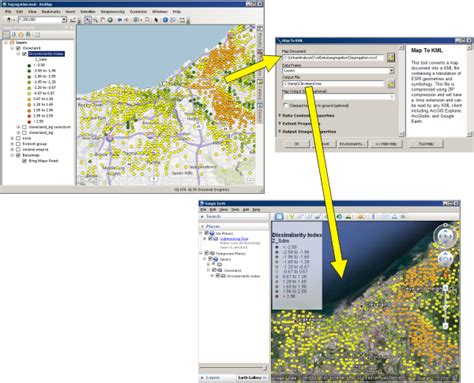The width and height of the screenshot is (474, 383).
Task: Expand the cleveland_bg selection layer in ArcMap
Action: 19,127
